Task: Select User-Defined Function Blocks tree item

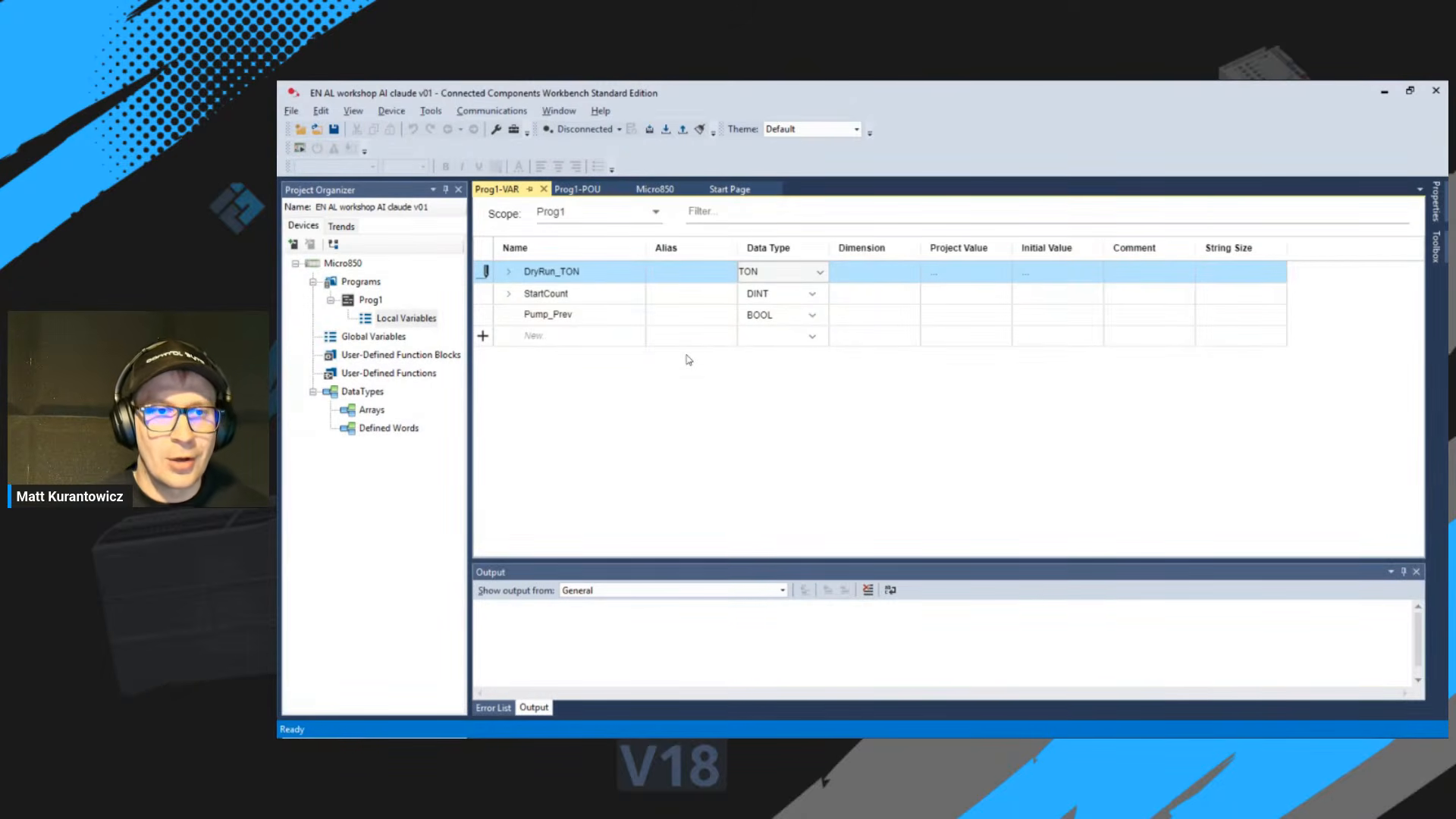Action: click(400, 355)
